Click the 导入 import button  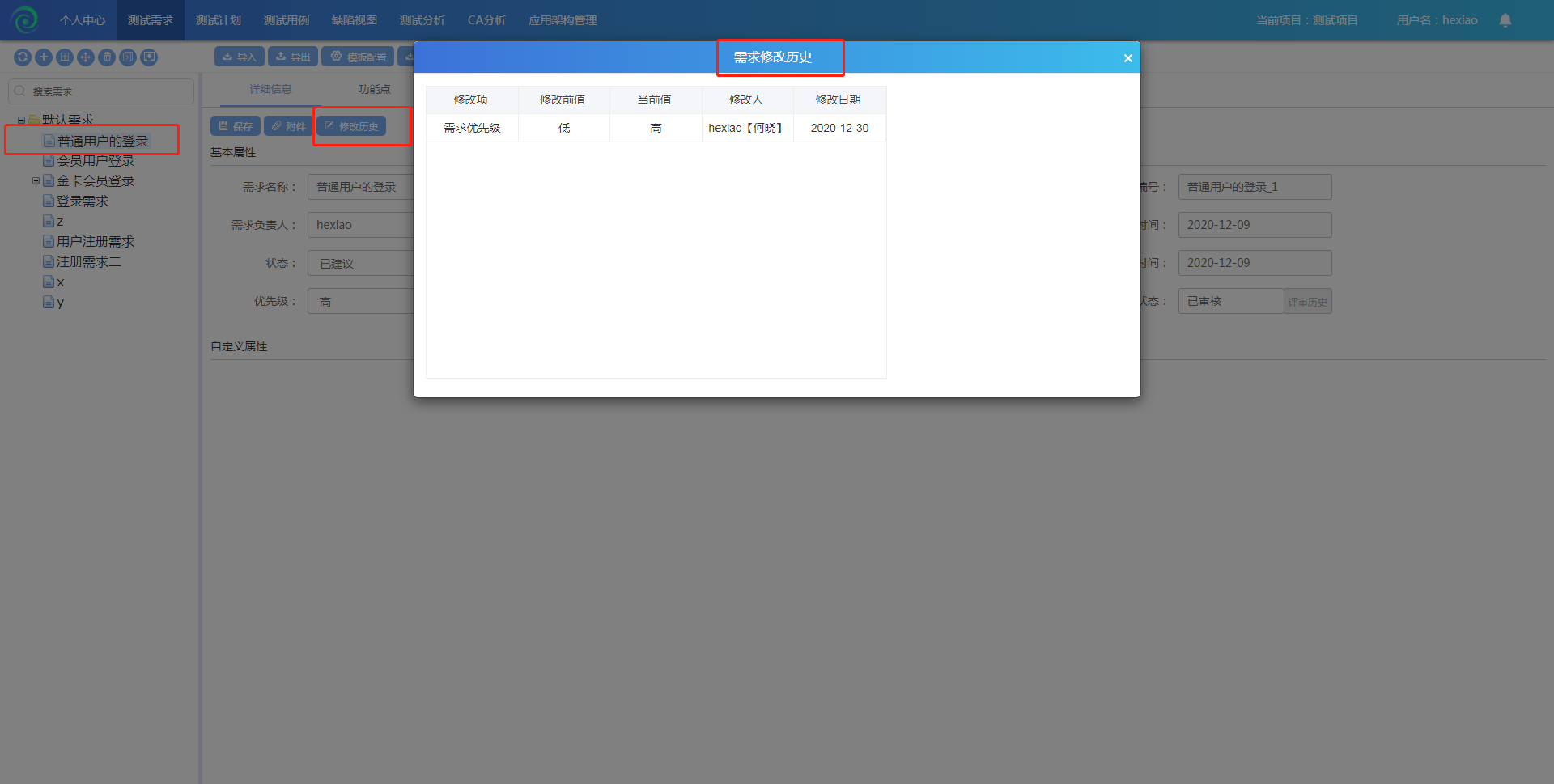(x=240, y=57)
